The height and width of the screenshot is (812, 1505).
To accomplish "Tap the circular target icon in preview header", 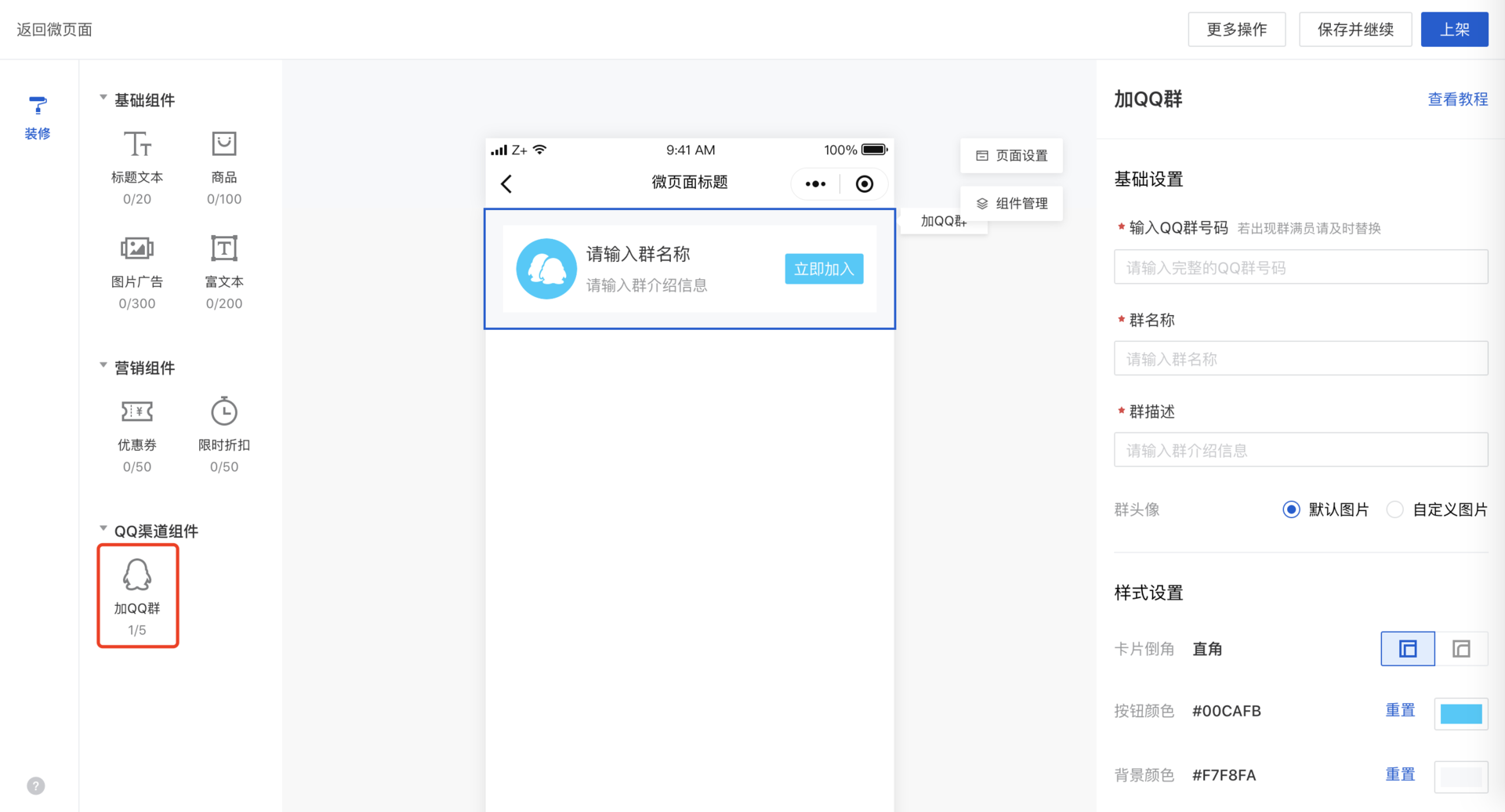I will [865, 184].
